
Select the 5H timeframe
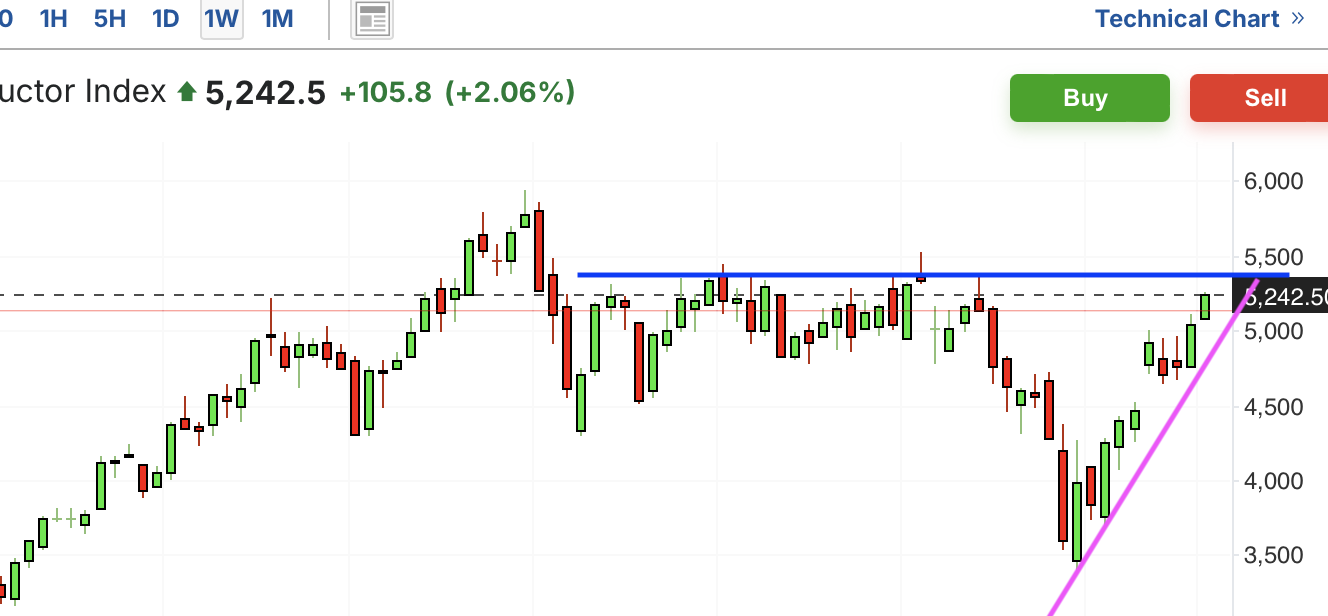(110, 18)
